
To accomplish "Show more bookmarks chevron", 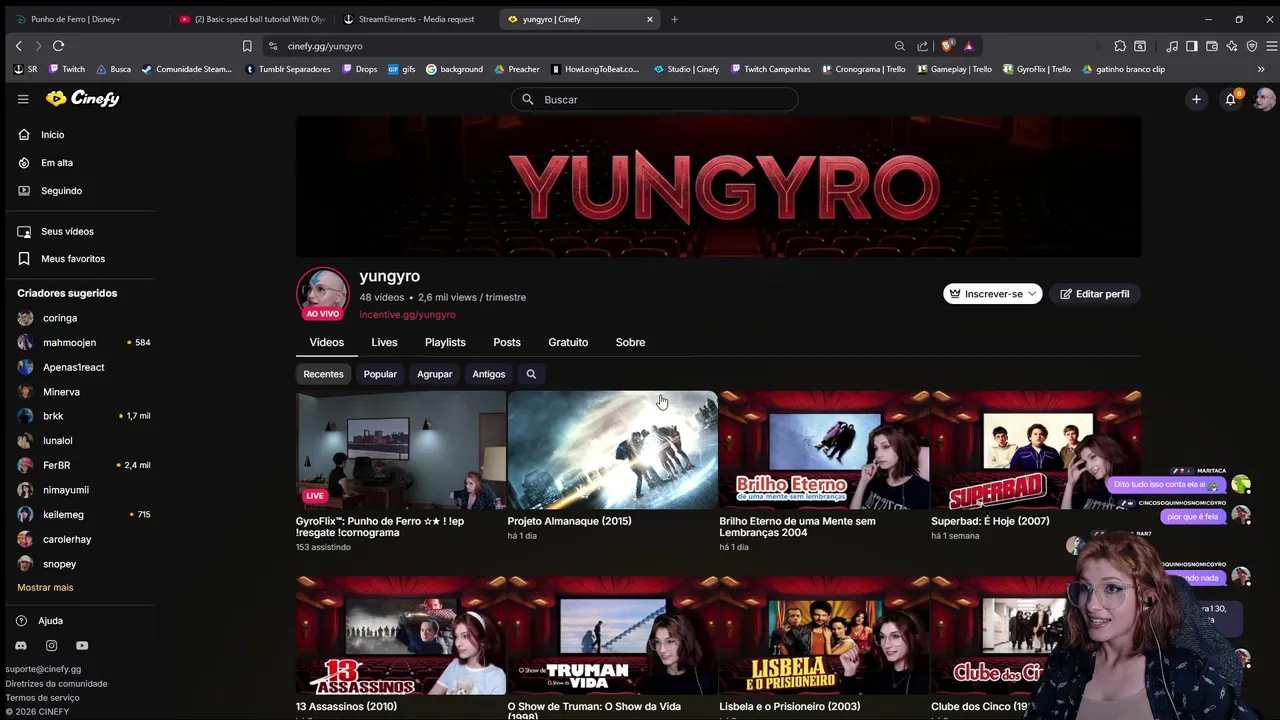I will click(x=1261, y=69).
